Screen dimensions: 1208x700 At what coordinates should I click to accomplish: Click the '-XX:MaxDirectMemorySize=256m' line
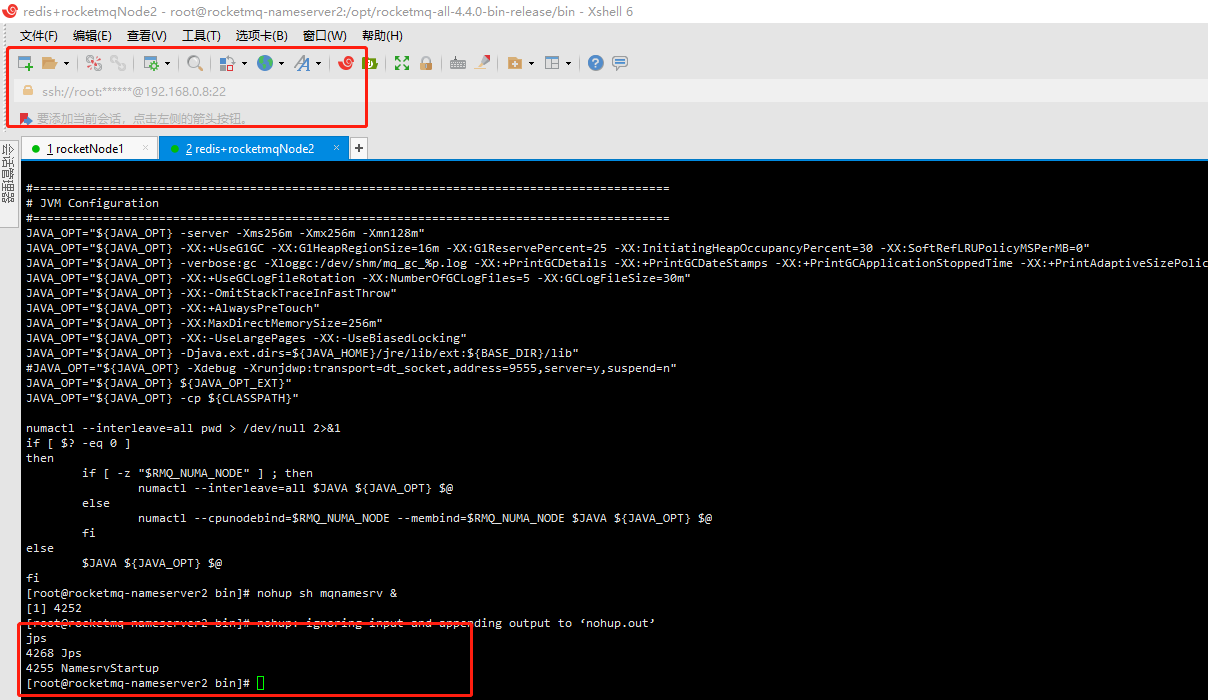[x=204, y=323]
